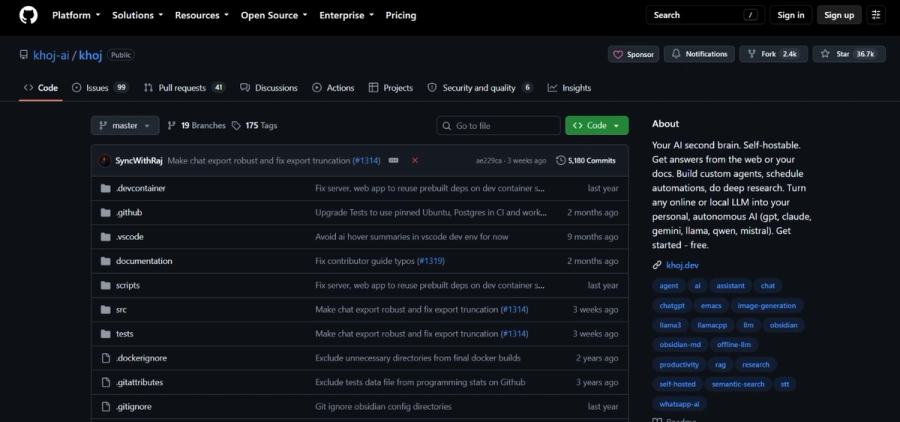Open appearance settings icon beside Sign up
This screenshot has height=422, width=900.
(876, 16)
